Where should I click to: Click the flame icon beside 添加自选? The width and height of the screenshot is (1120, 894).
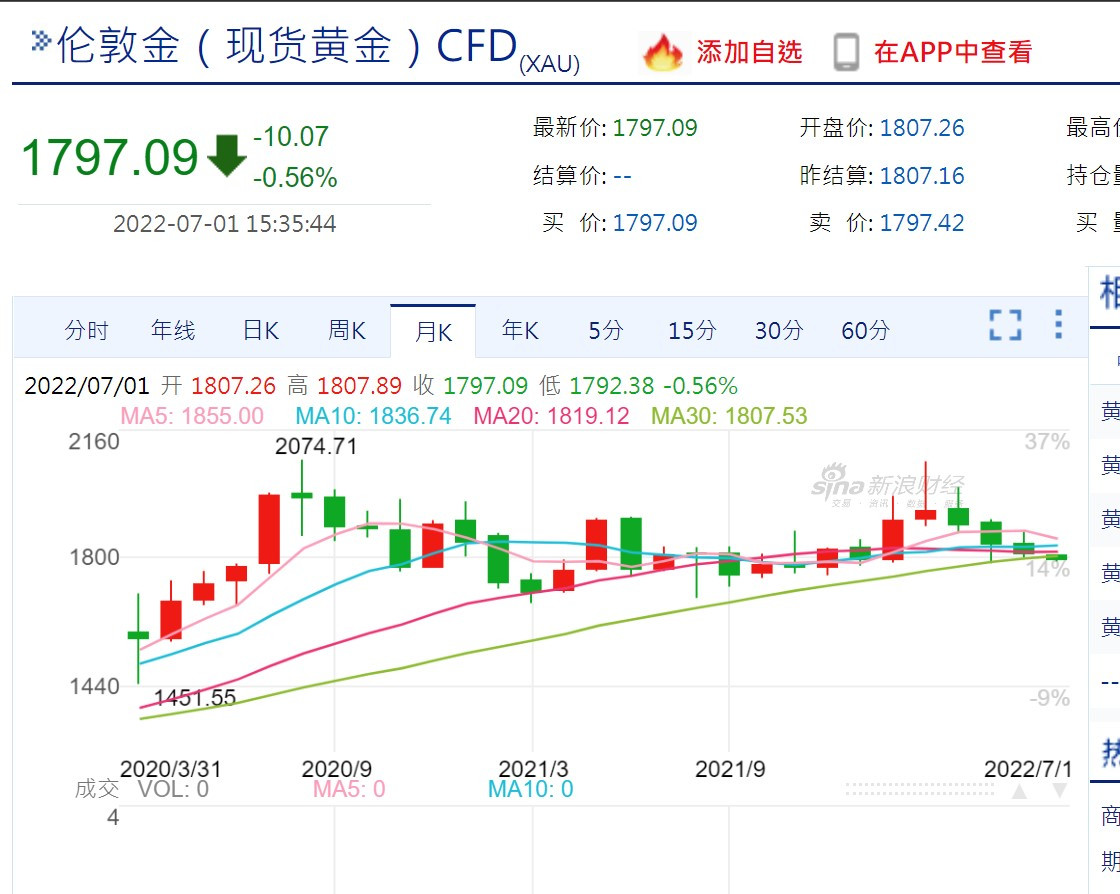click(x=664, y=53)
